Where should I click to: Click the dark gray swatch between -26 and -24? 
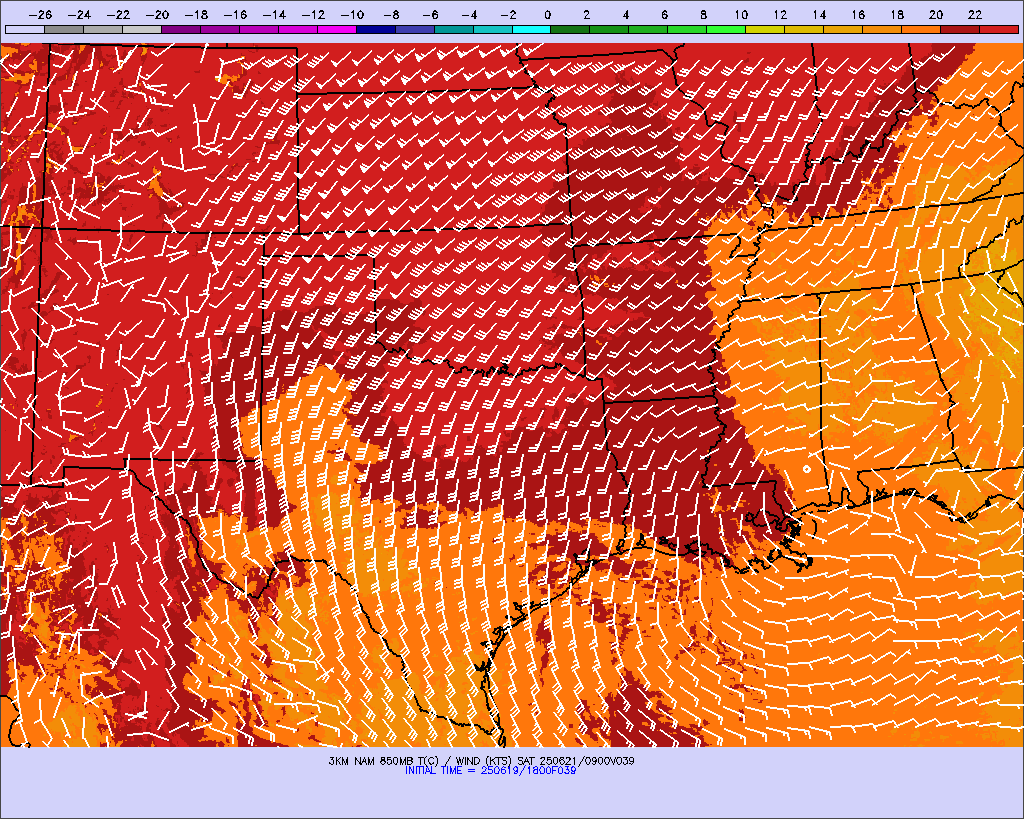[64, 29]
